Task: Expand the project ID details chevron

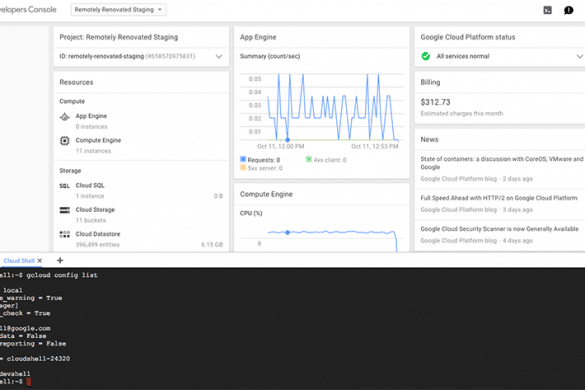Action: pyautogui.click(x=219, y=57)
